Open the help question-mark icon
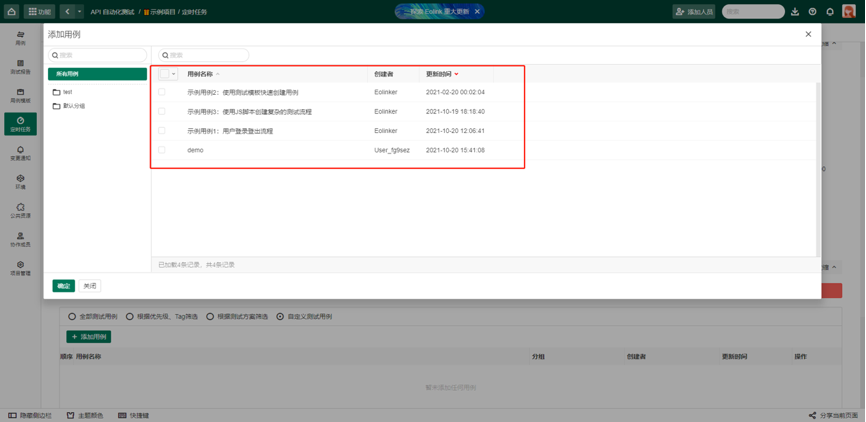The height and width of the screenshot is (422, 866). pyautogui.click(x=812, y=12)
